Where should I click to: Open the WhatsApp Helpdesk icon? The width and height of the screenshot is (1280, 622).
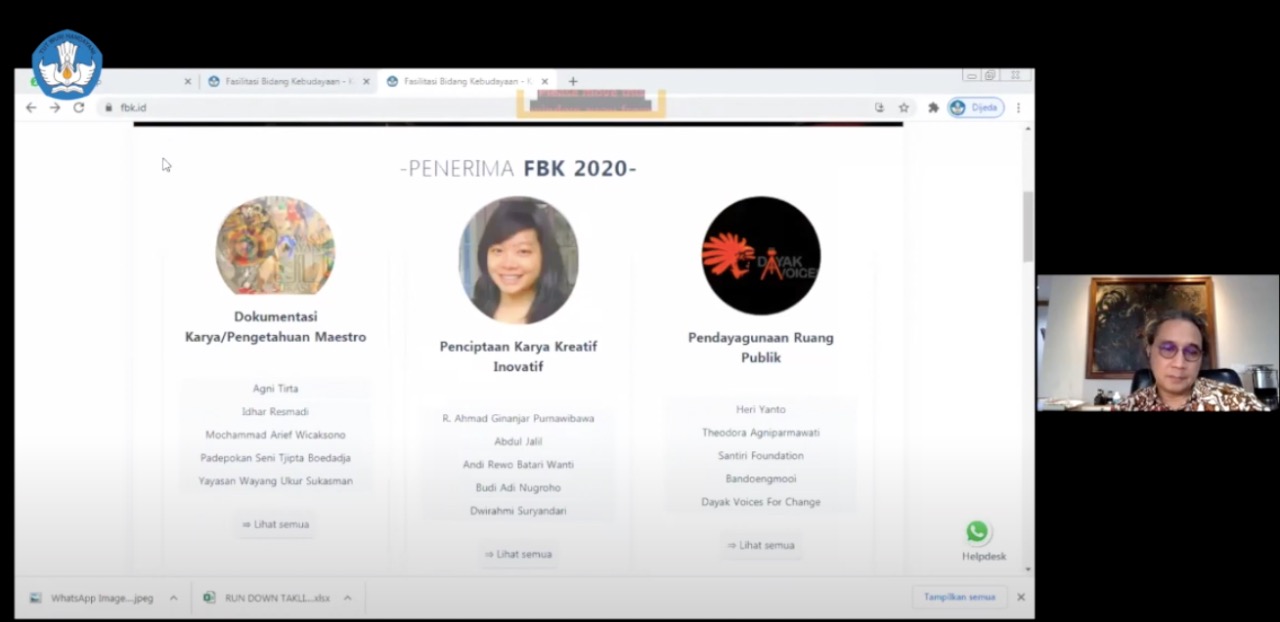[977, 532]
